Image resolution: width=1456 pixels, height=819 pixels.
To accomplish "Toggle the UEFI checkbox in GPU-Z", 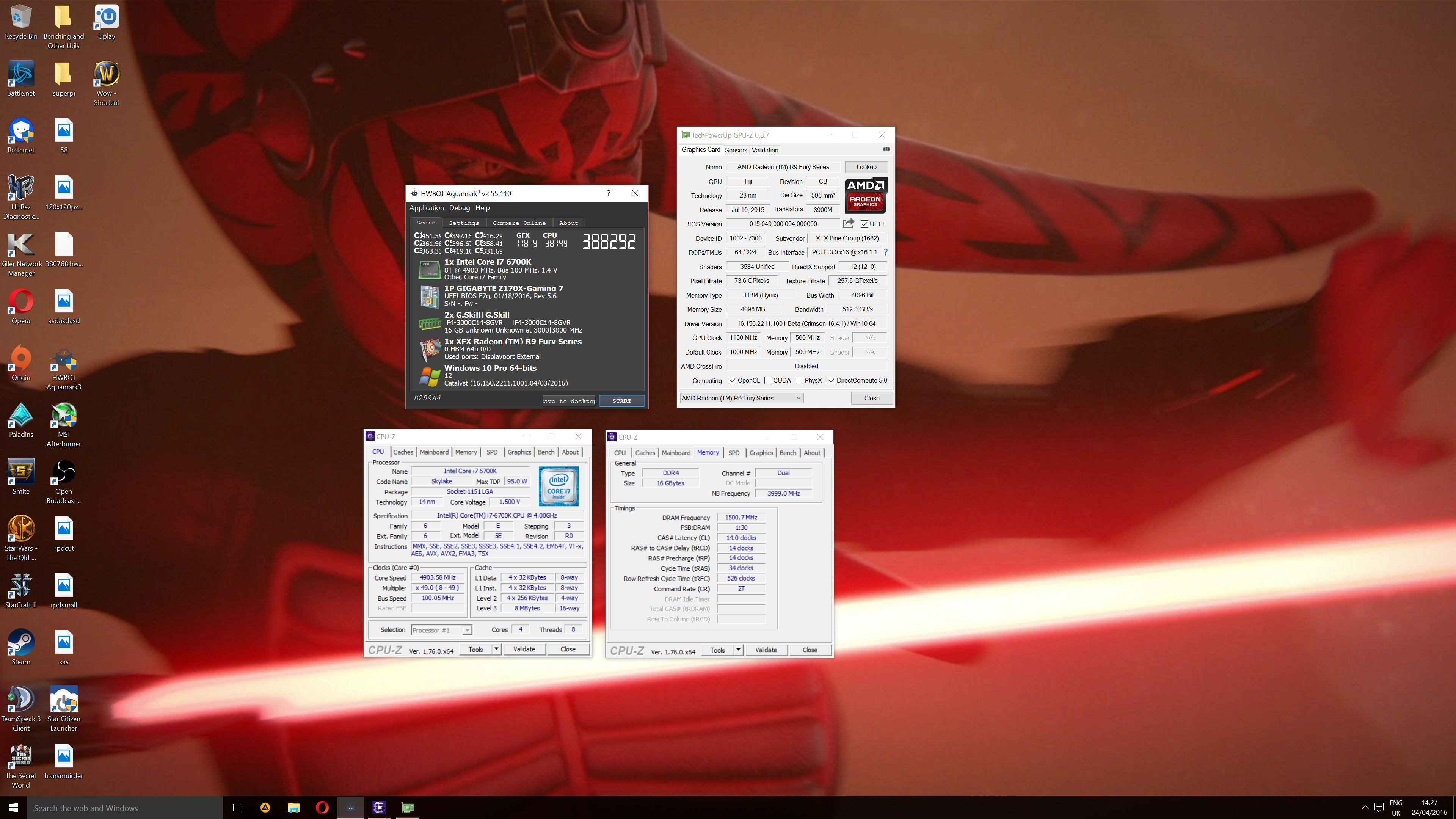I will 864,224.
